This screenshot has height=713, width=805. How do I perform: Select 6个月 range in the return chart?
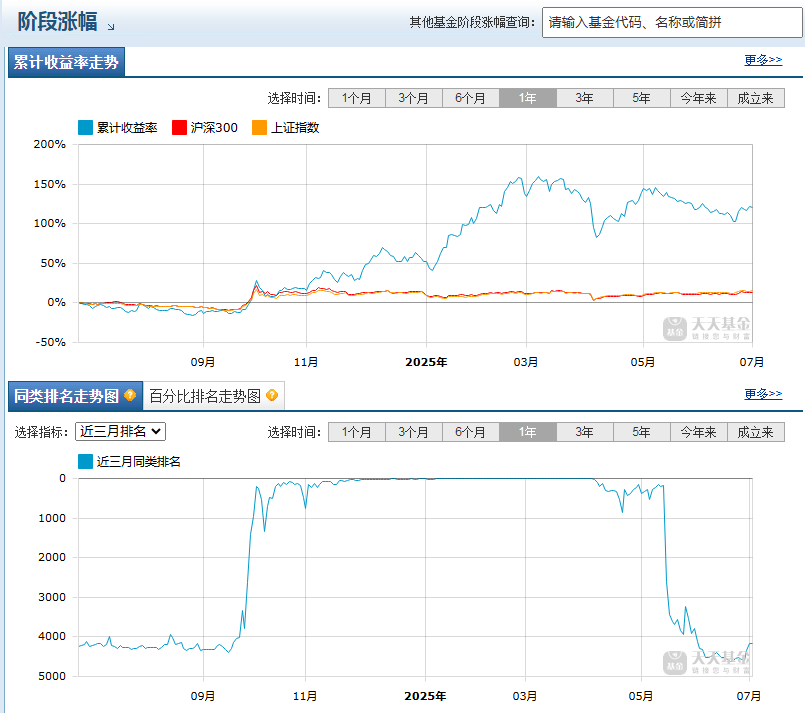click(471, 98)
